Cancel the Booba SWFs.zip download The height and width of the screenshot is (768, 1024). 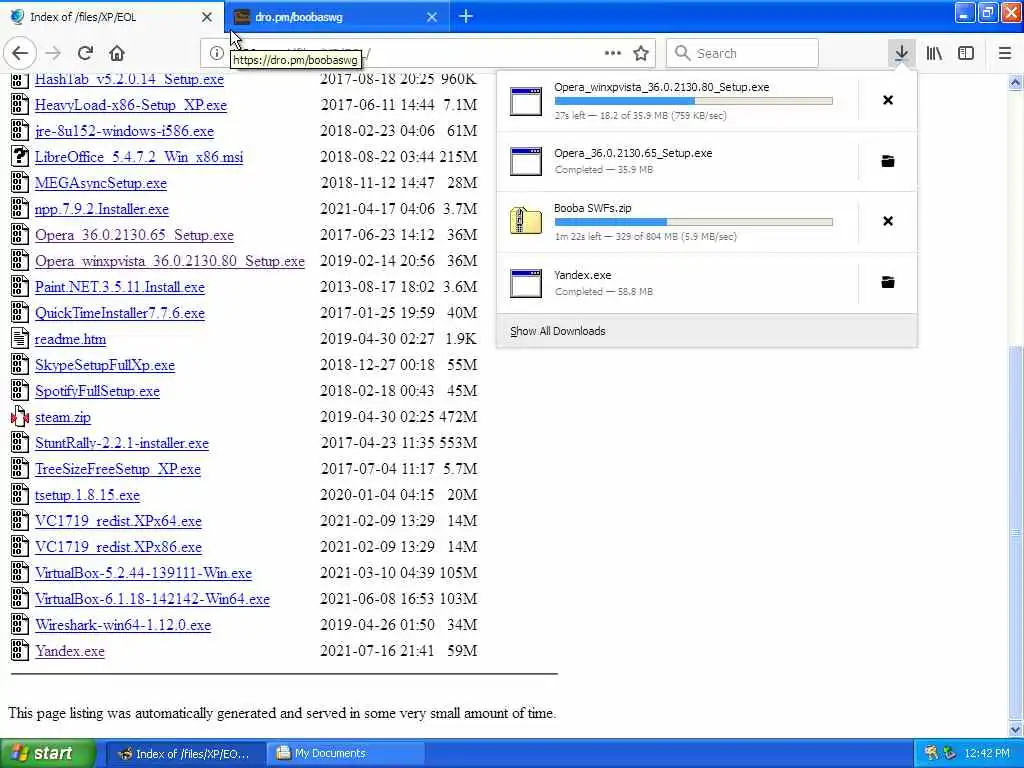888,221
